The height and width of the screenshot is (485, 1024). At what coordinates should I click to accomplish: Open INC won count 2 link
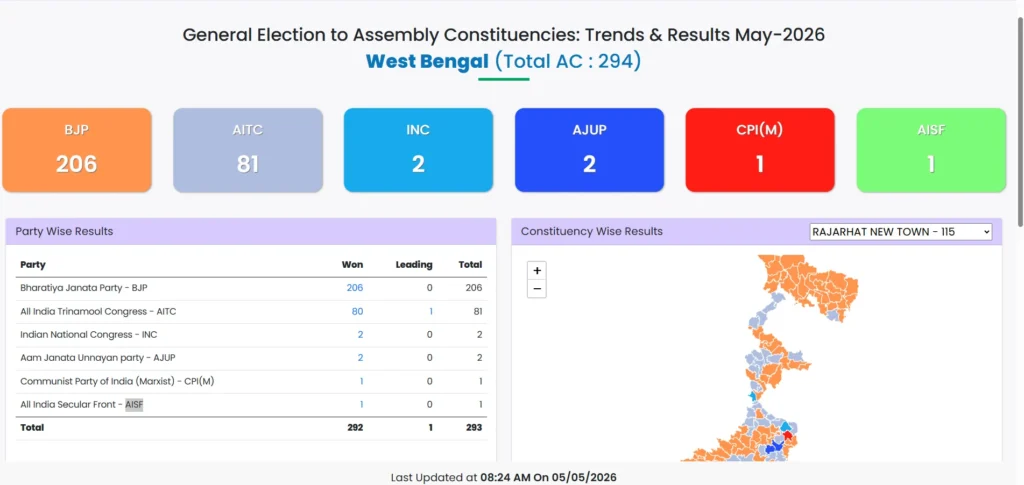tap(360, 335)
